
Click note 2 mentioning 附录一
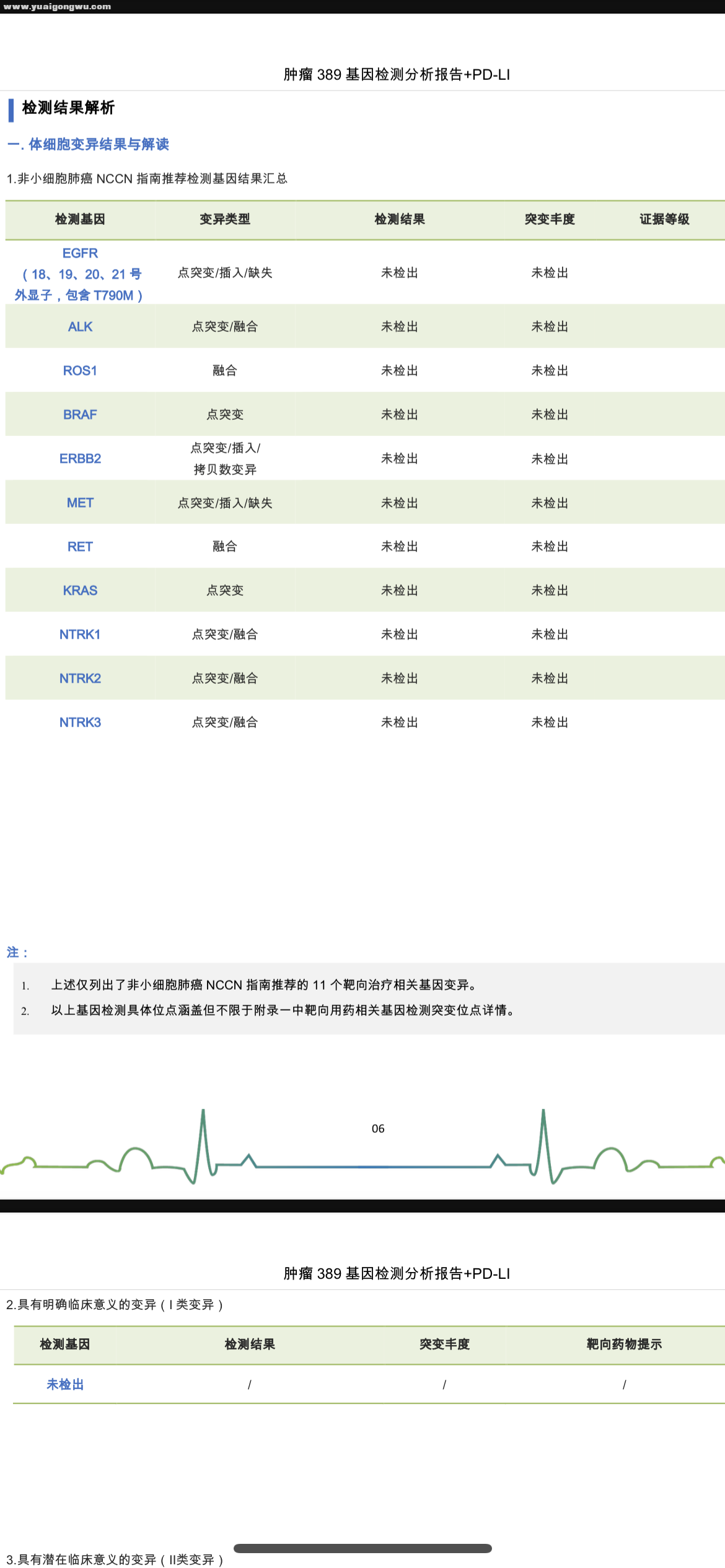(283, 1010)
